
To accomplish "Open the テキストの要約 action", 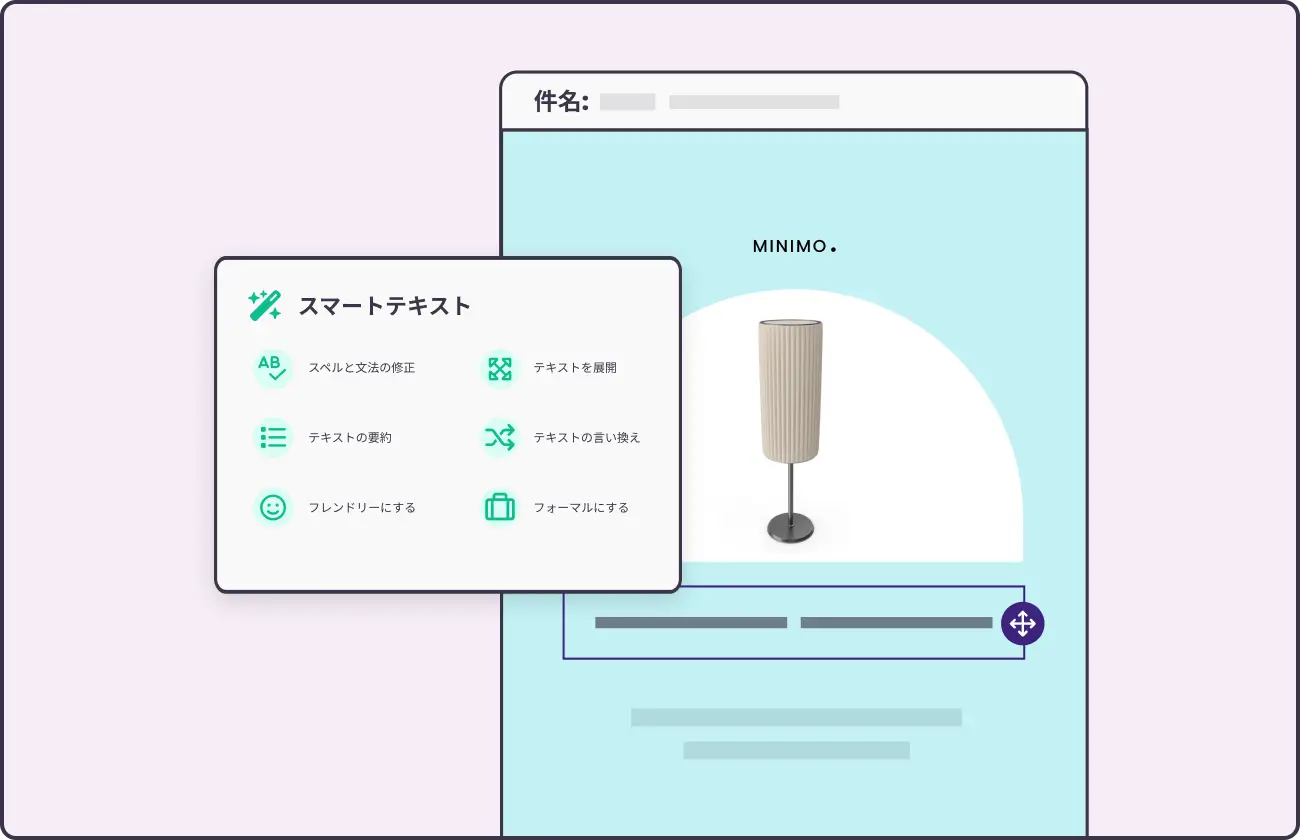I will pyautogui.click(x=350, y=437).
